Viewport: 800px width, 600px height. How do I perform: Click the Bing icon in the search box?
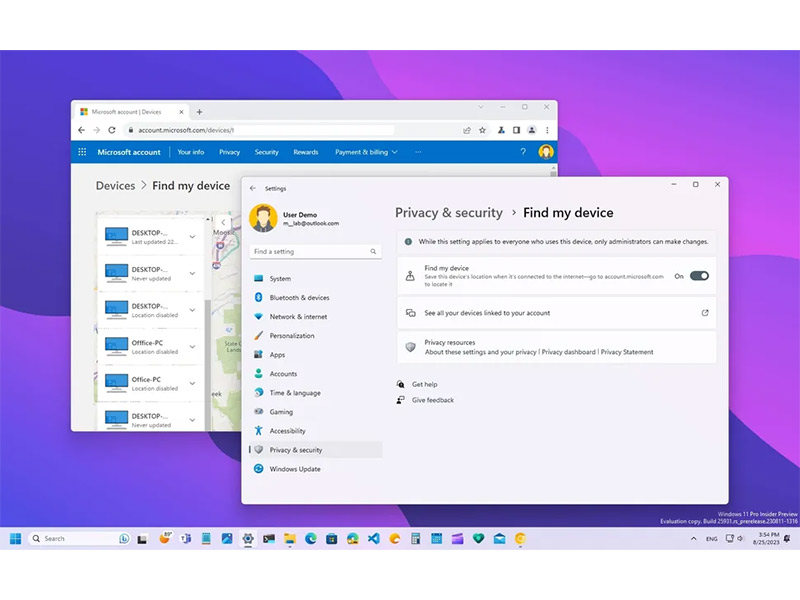coord(124,539)
